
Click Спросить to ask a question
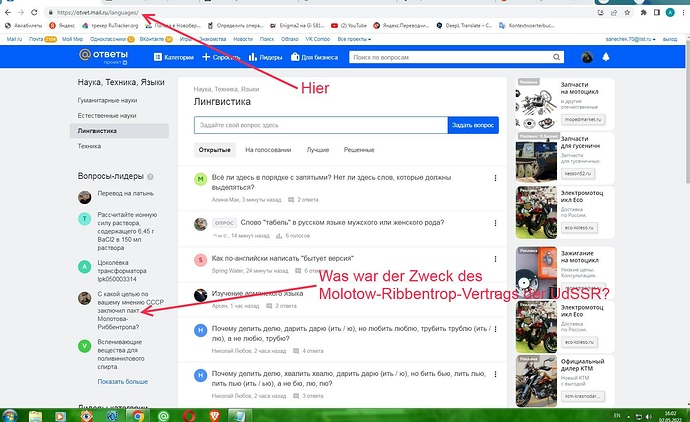point(221,57)
